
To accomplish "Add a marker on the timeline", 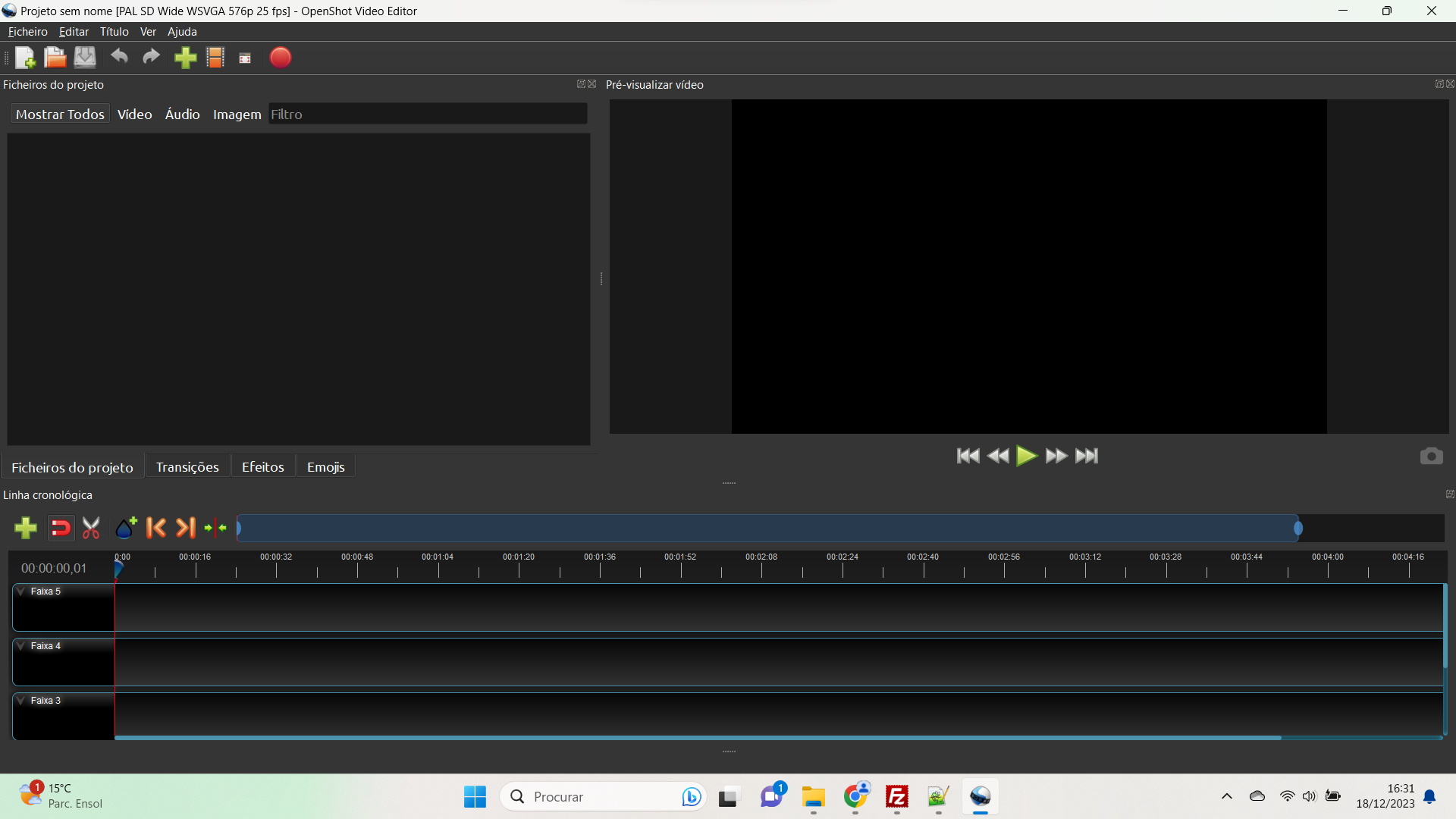I will (126, 527).
